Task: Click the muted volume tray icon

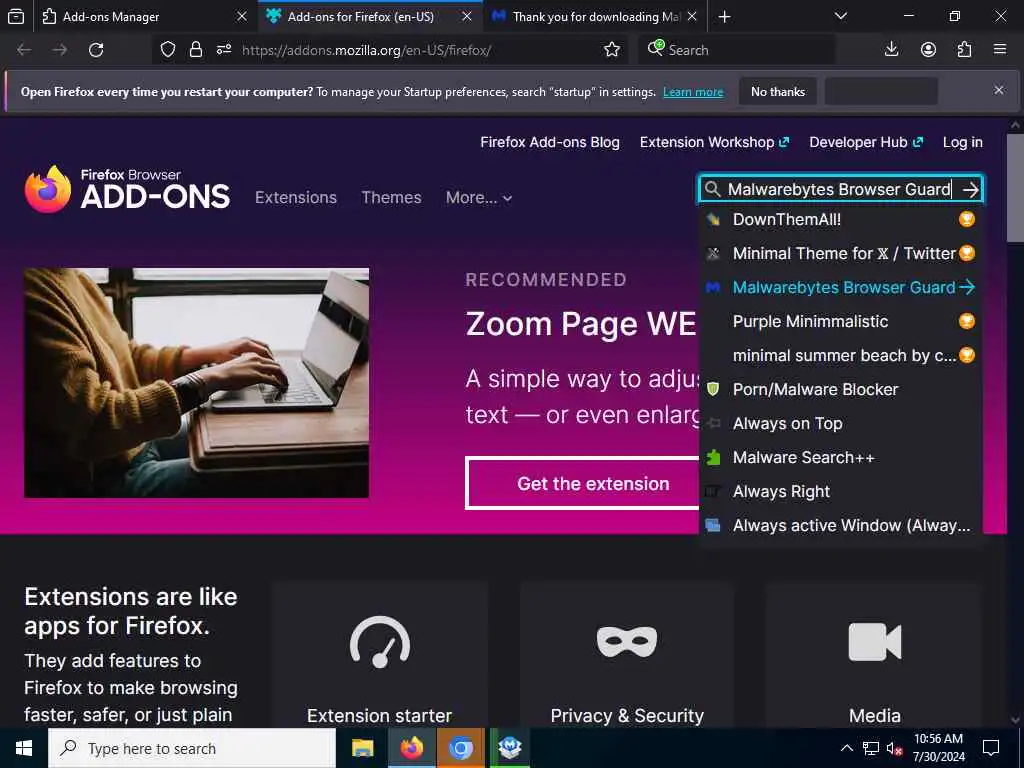Action: point(894,749)
